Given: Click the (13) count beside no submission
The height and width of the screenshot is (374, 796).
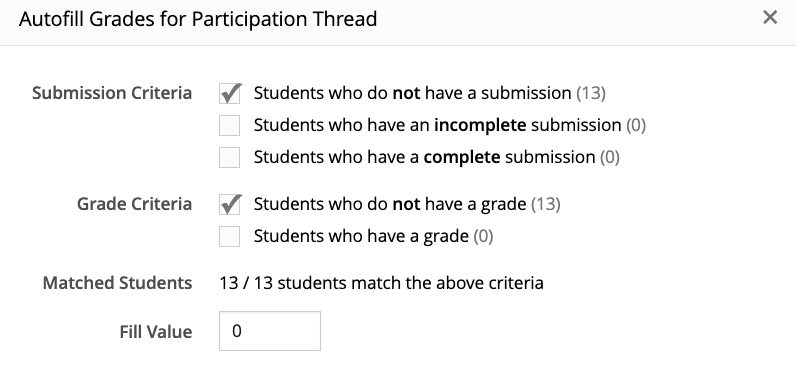Looking at the screenshot, I should coord(591,93).
